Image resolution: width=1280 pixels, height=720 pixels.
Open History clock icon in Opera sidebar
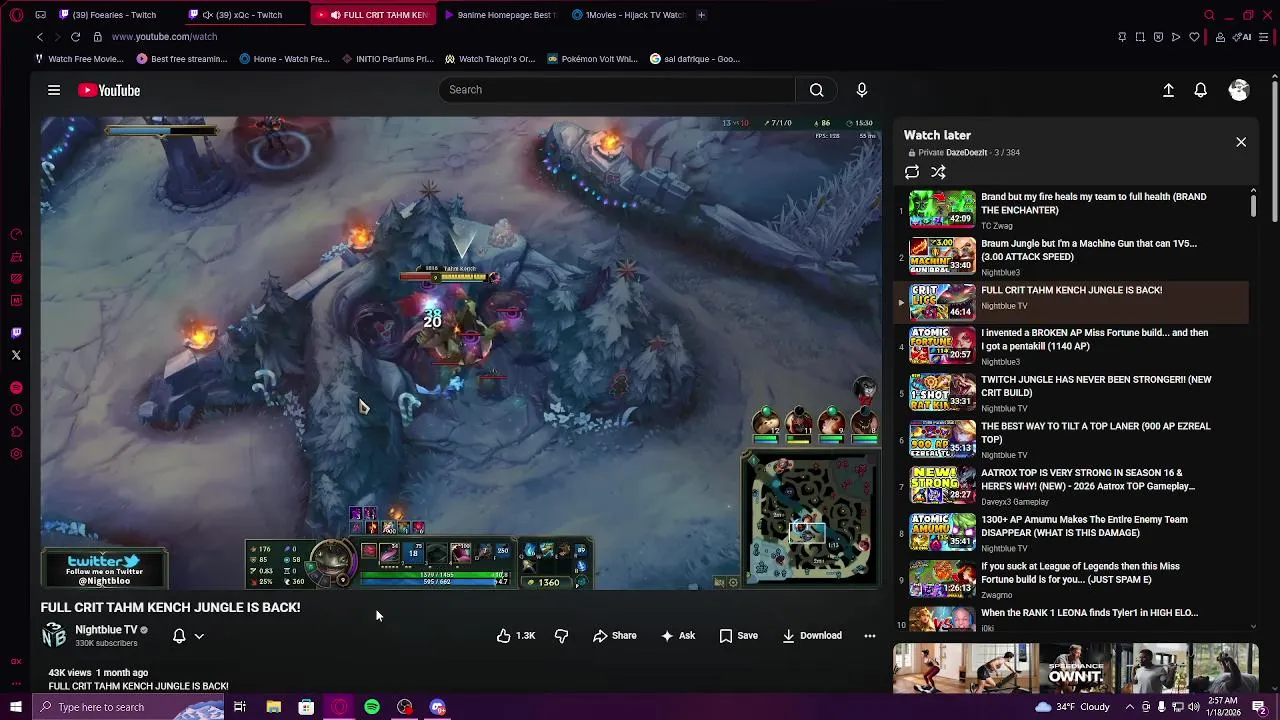tap(16, 410)
